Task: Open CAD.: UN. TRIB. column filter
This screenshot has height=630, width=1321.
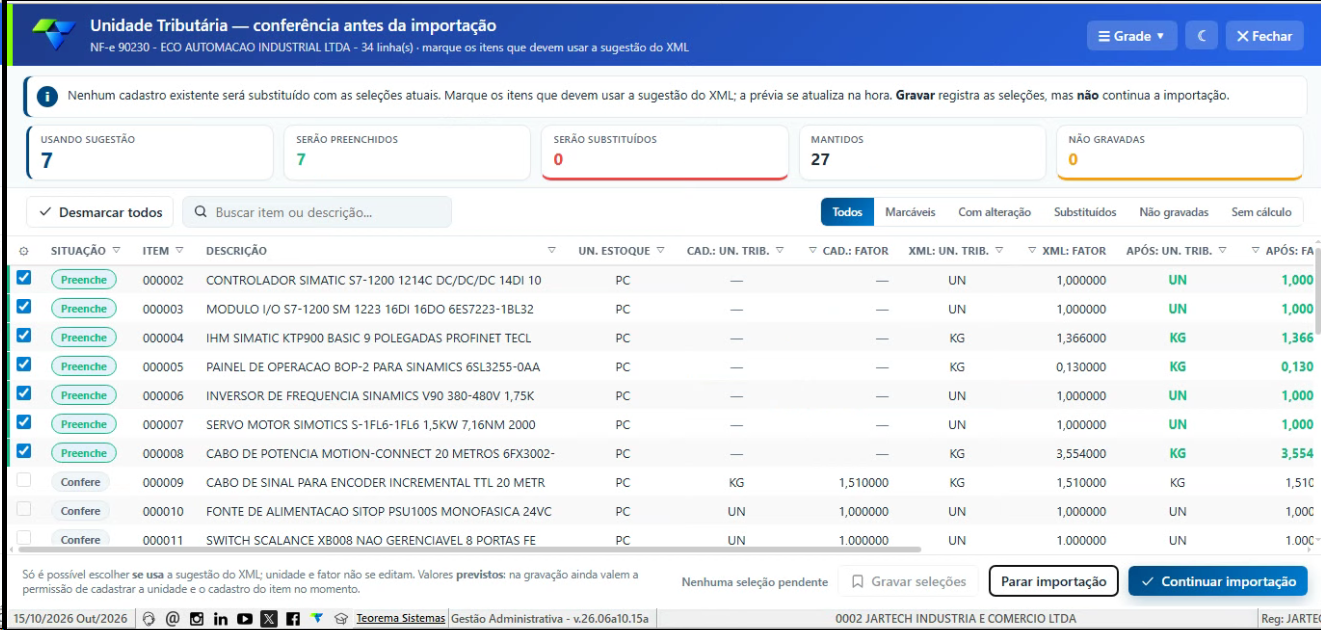Action: [780, 250]
